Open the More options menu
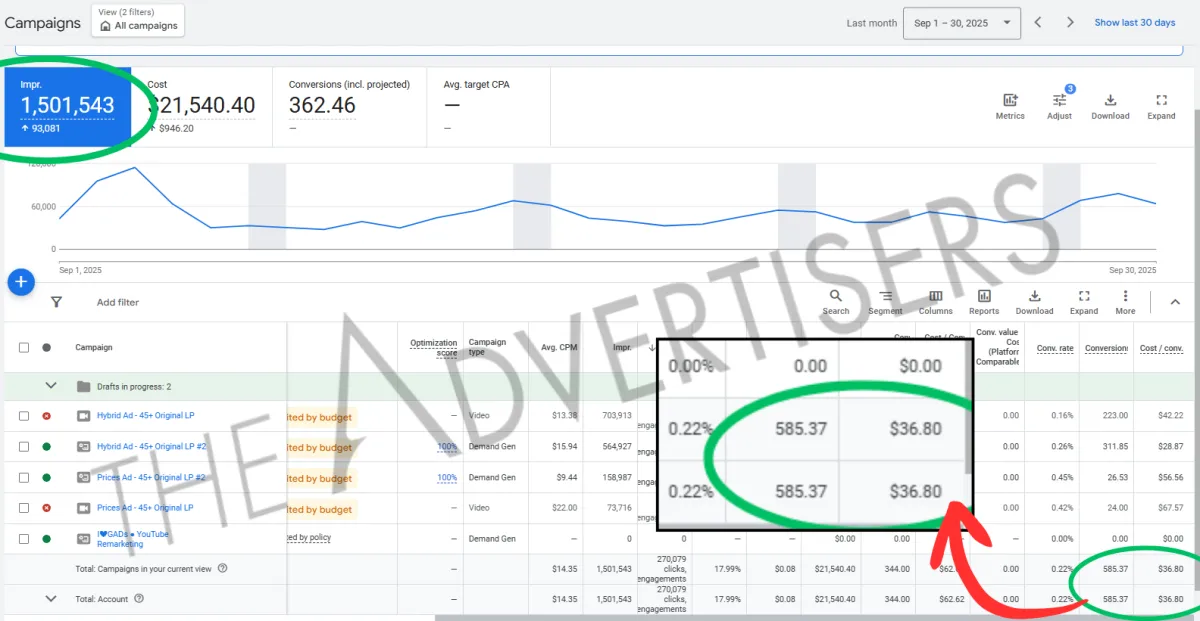 [x=1125, y=302]
